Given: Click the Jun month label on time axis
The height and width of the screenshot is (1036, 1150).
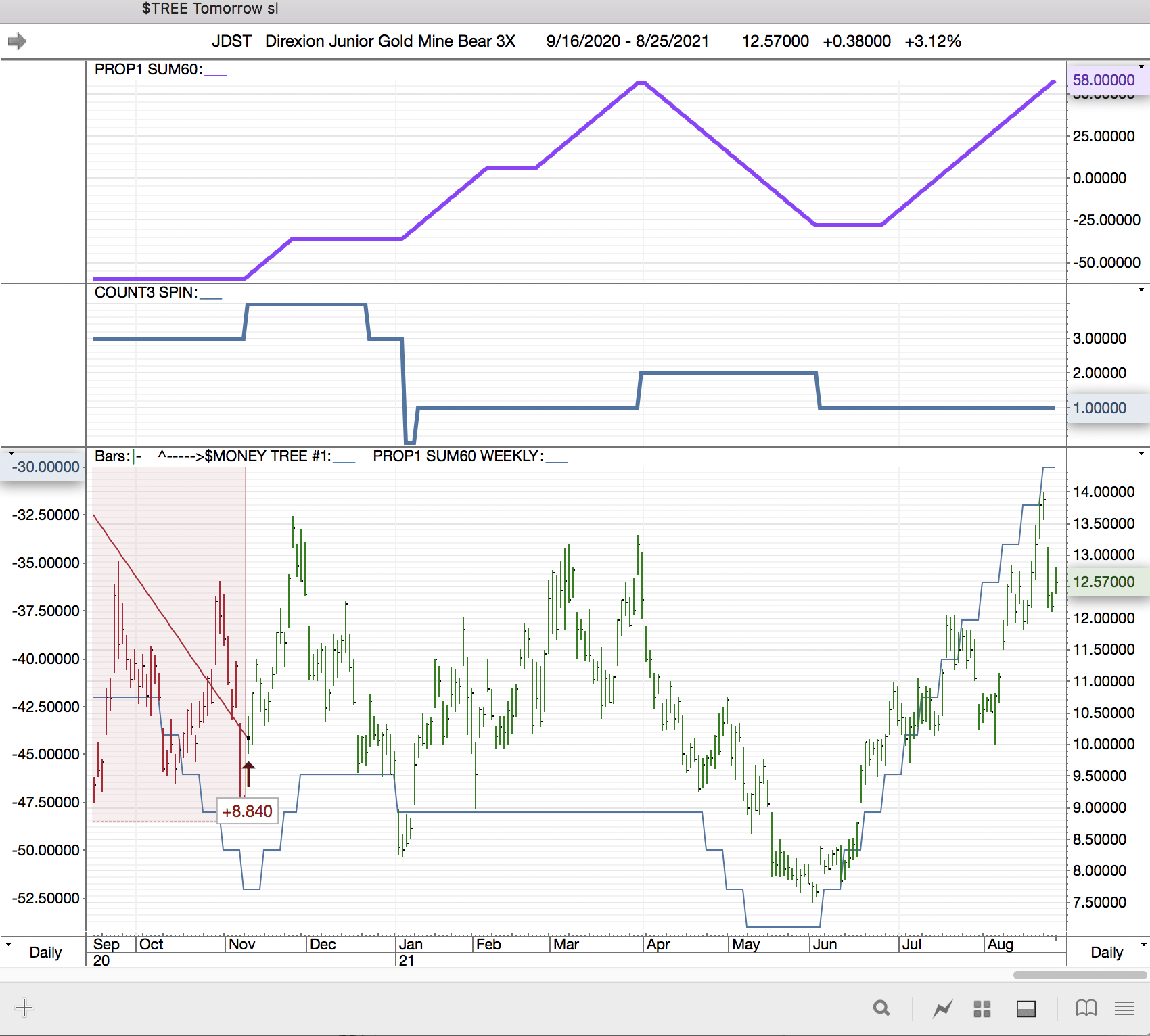Looking at the screenshot, I should [825, 945].
